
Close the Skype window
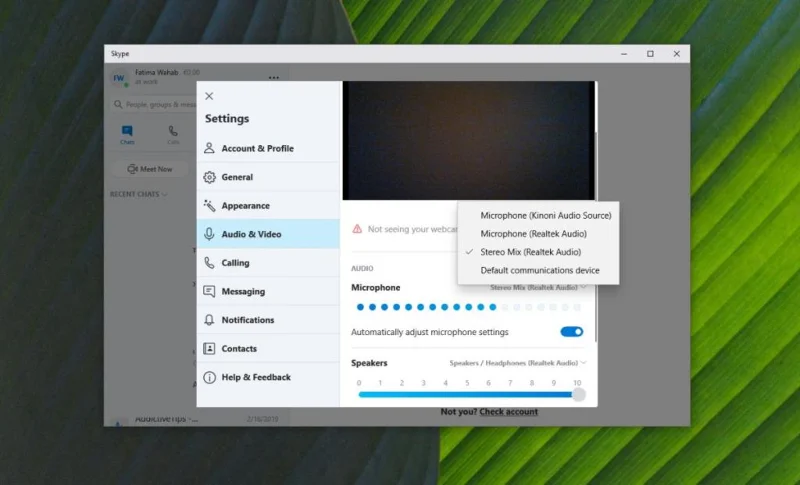tap(677, 54)
